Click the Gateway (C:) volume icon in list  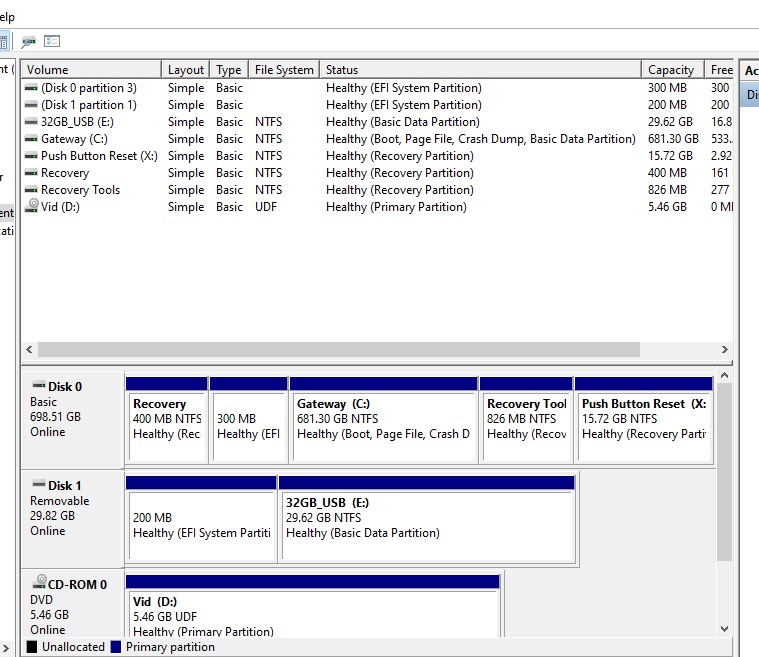pyautogui.click(x=31, y=139)
